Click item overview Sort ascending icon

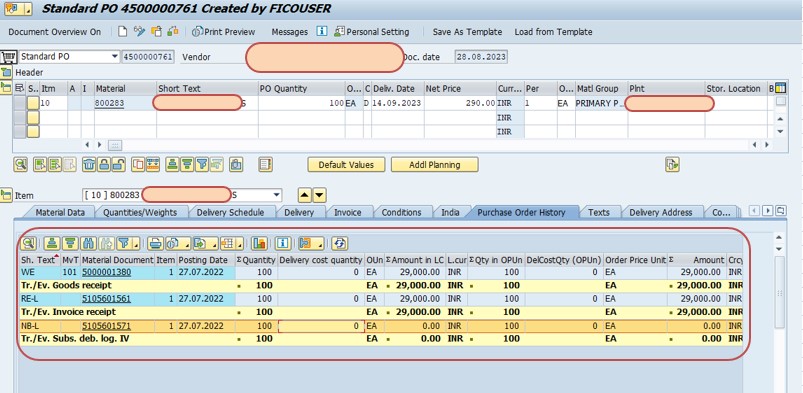click(173, 164)
